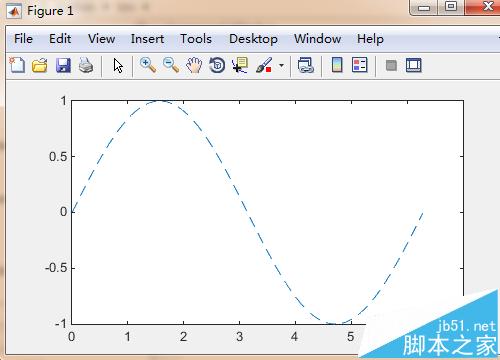This screenshot has height=360, width=500.
Task: Minimize the Figure 1 window
Action: pyautogui.click(x=424, y=7)
